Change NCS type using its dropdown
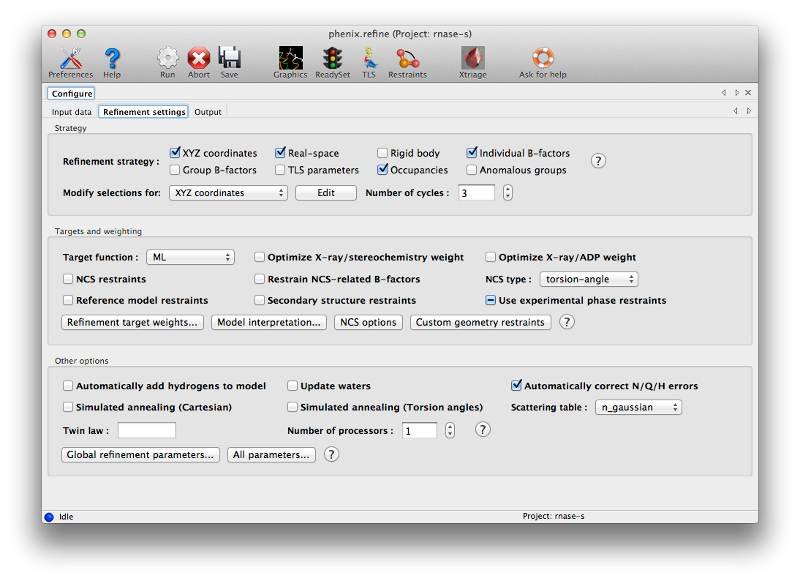 point(589,279)
